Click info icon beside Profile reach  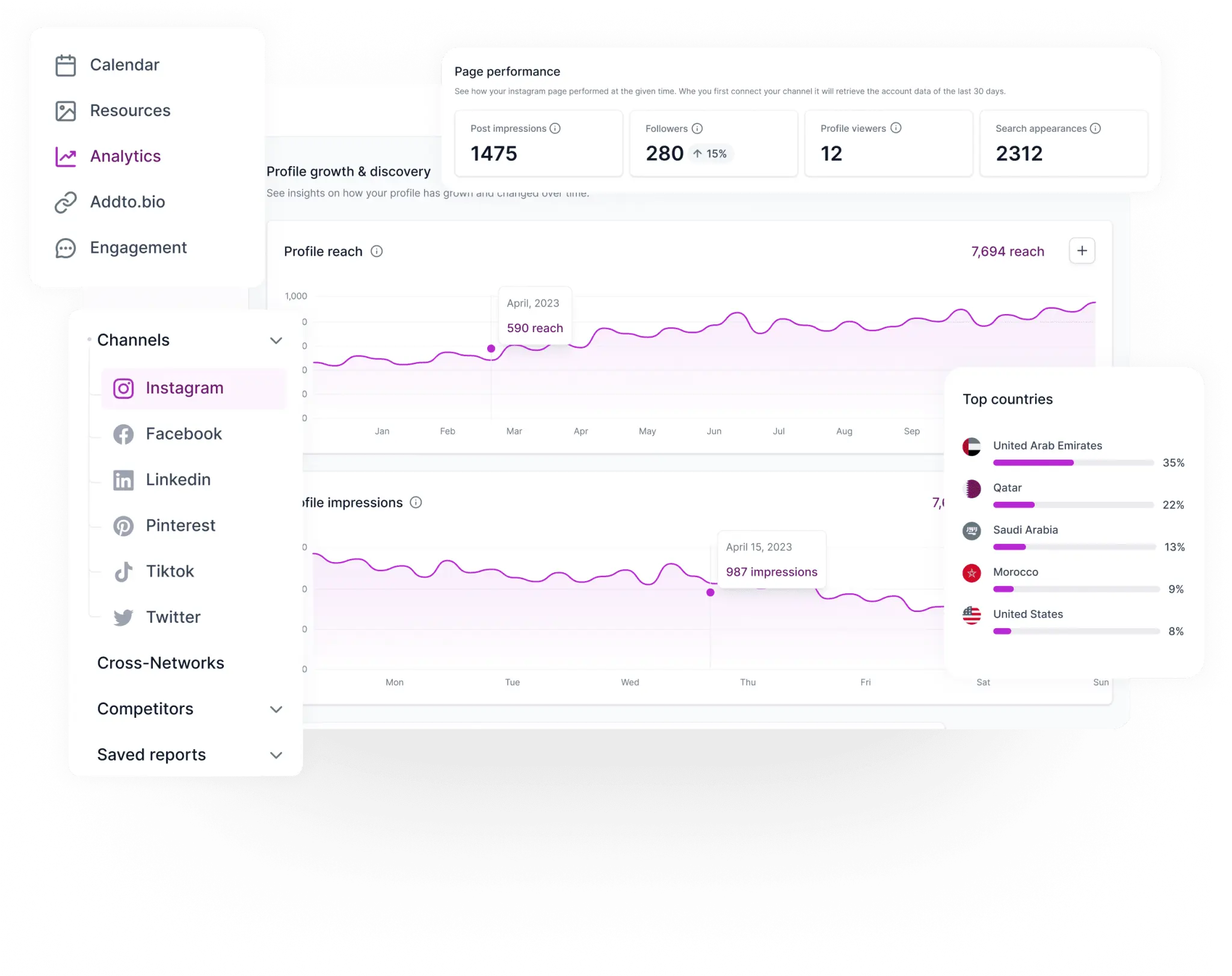pyautogui.click(x=377, y=252)
